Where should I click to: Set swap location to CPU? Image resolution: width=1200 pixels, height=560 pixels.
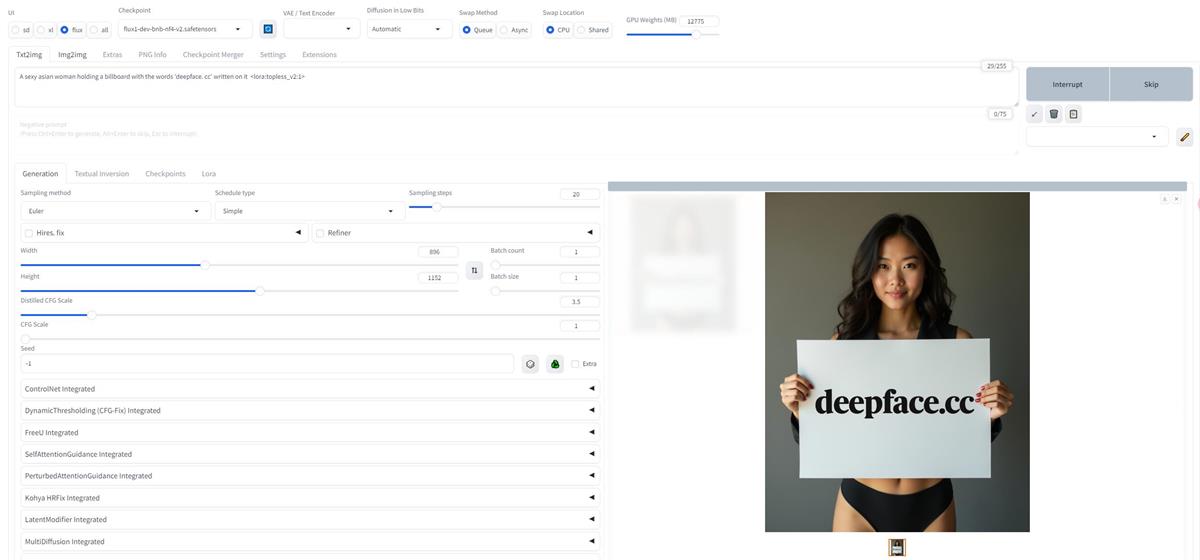(558, 30)
